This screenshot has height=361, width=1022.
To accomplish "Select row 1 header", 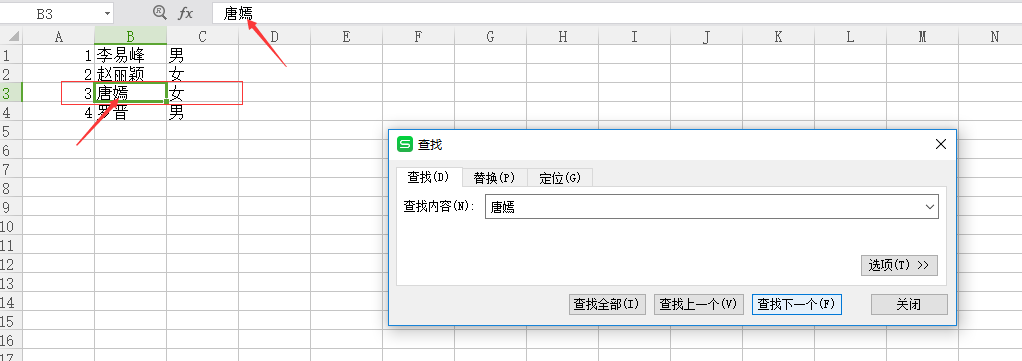I will click(x=11, y=55).
